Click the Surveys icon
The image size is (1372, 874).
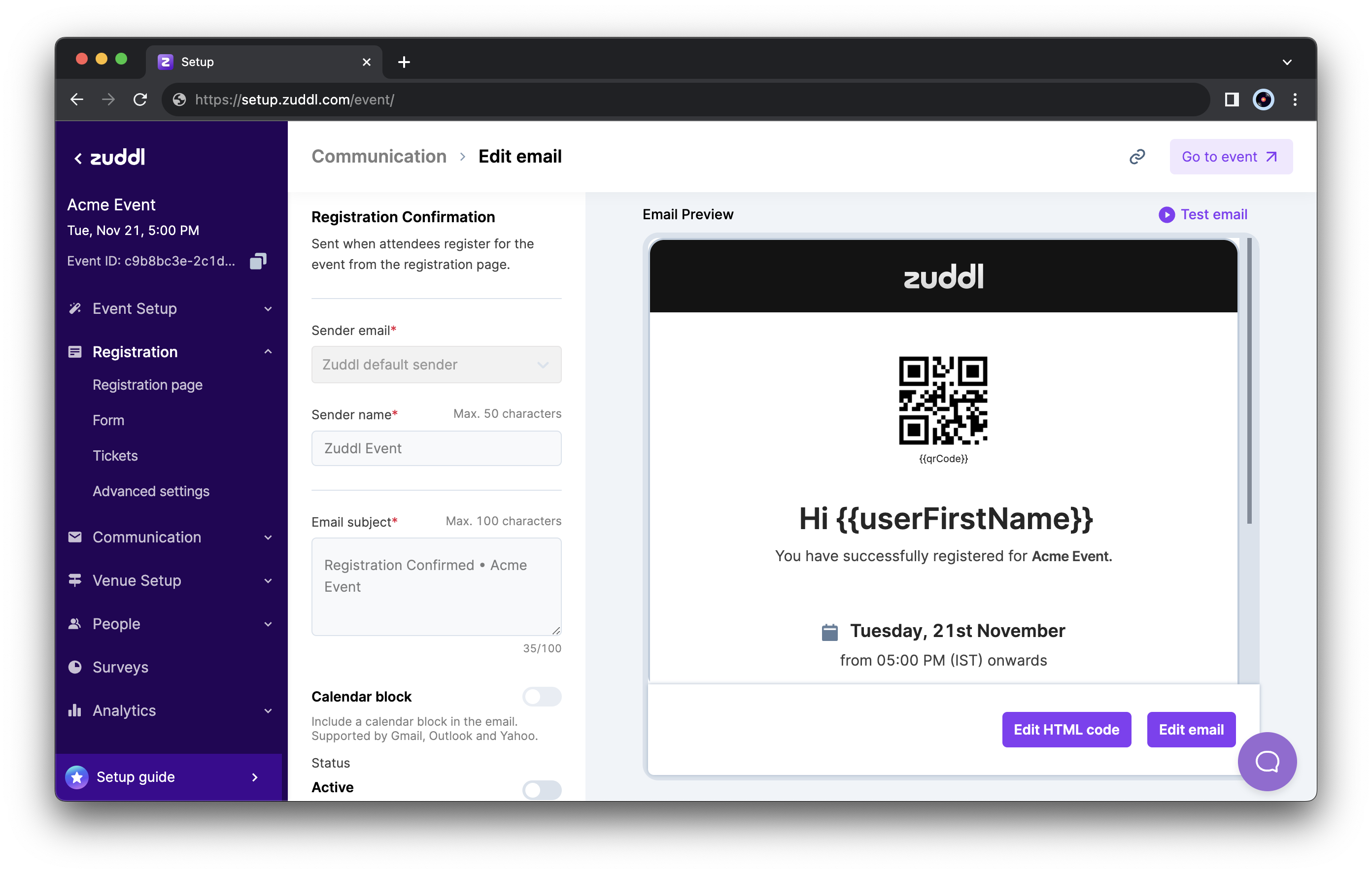point(74,667)
